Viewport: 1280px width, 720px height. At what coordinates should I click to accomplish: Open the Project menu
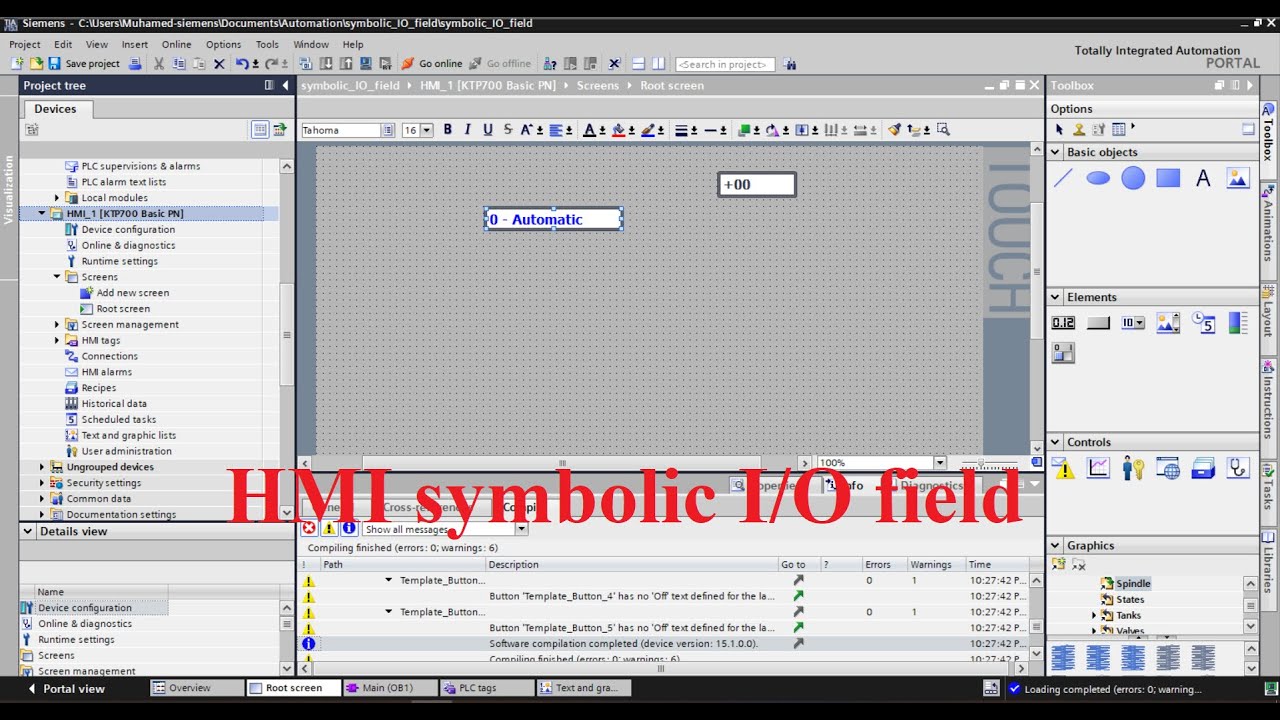[x=25, y=44]
